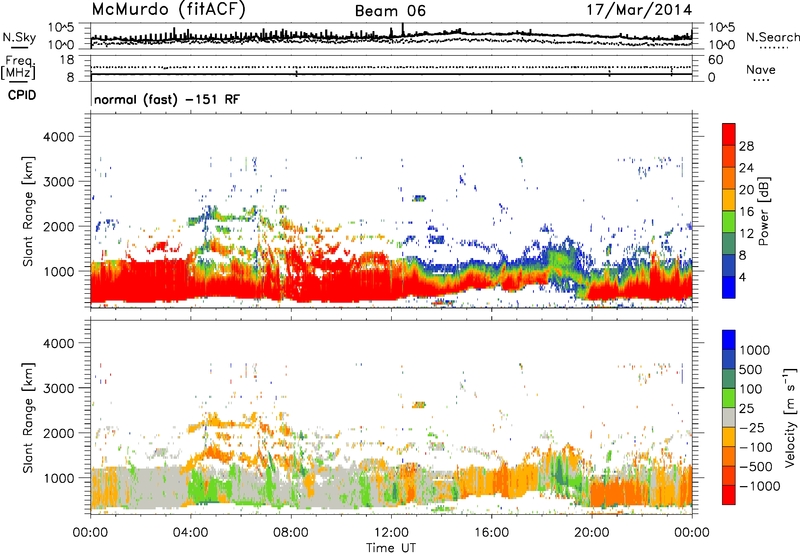Click the 4000 tick on power panel axis
Image resolution: width=800 pixels, height=554 pixels.
[x=58, y=137]
